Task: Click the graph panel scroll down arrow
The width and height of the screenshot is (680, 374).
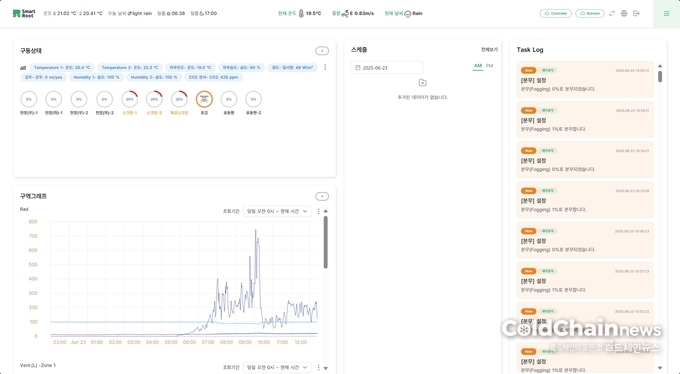Action: pos(326,368)
